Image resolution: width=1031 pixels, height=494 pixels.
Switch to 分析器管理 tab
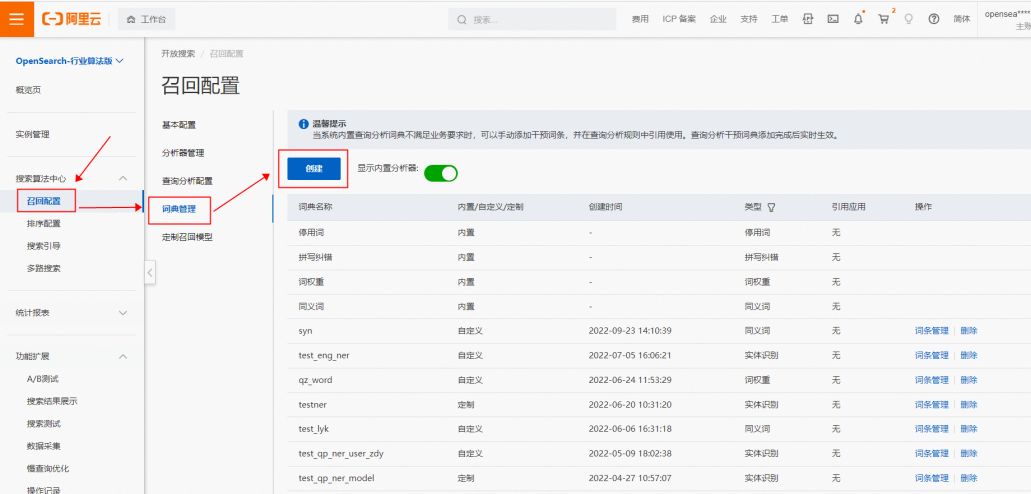(183, 153)
